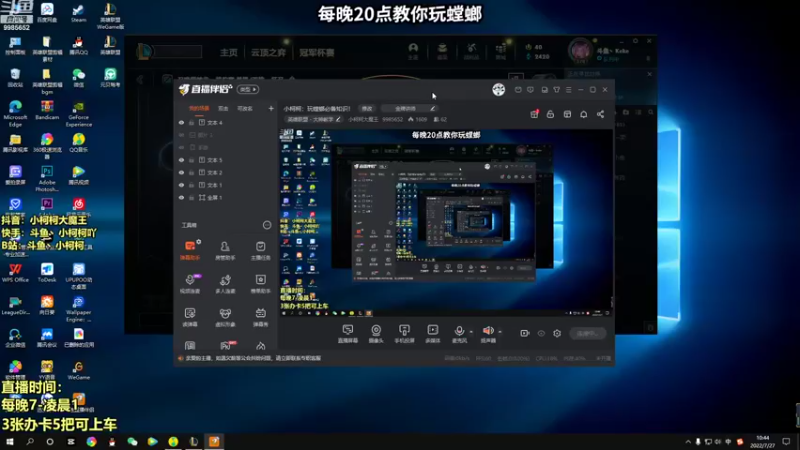Open the taskbar notification center

click(x=786, y=441)
